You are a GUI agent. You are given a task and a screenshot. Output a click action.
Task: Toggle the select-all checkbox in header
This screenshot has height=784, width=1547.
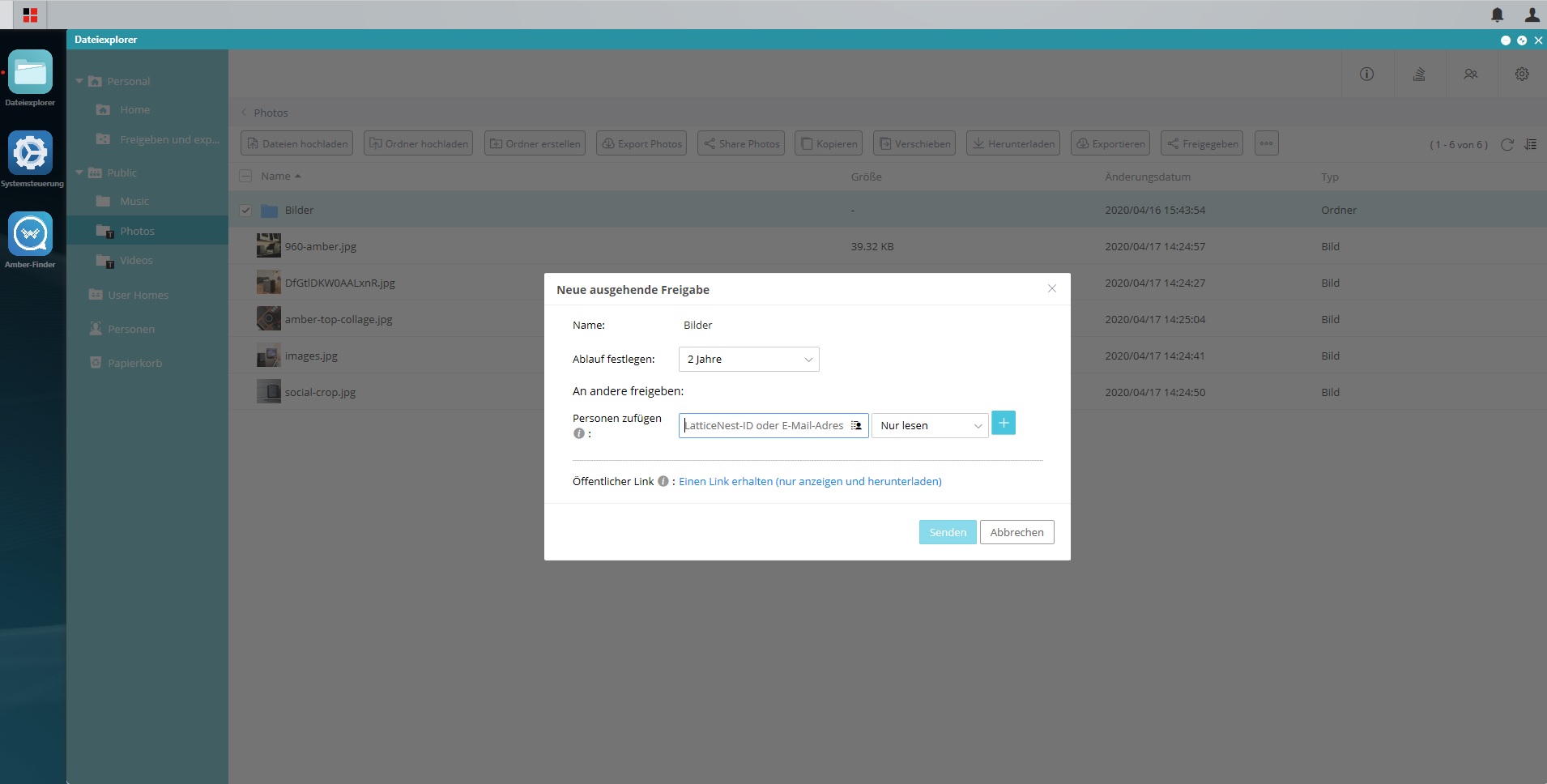pyautogui.click(x=245, y=176)
